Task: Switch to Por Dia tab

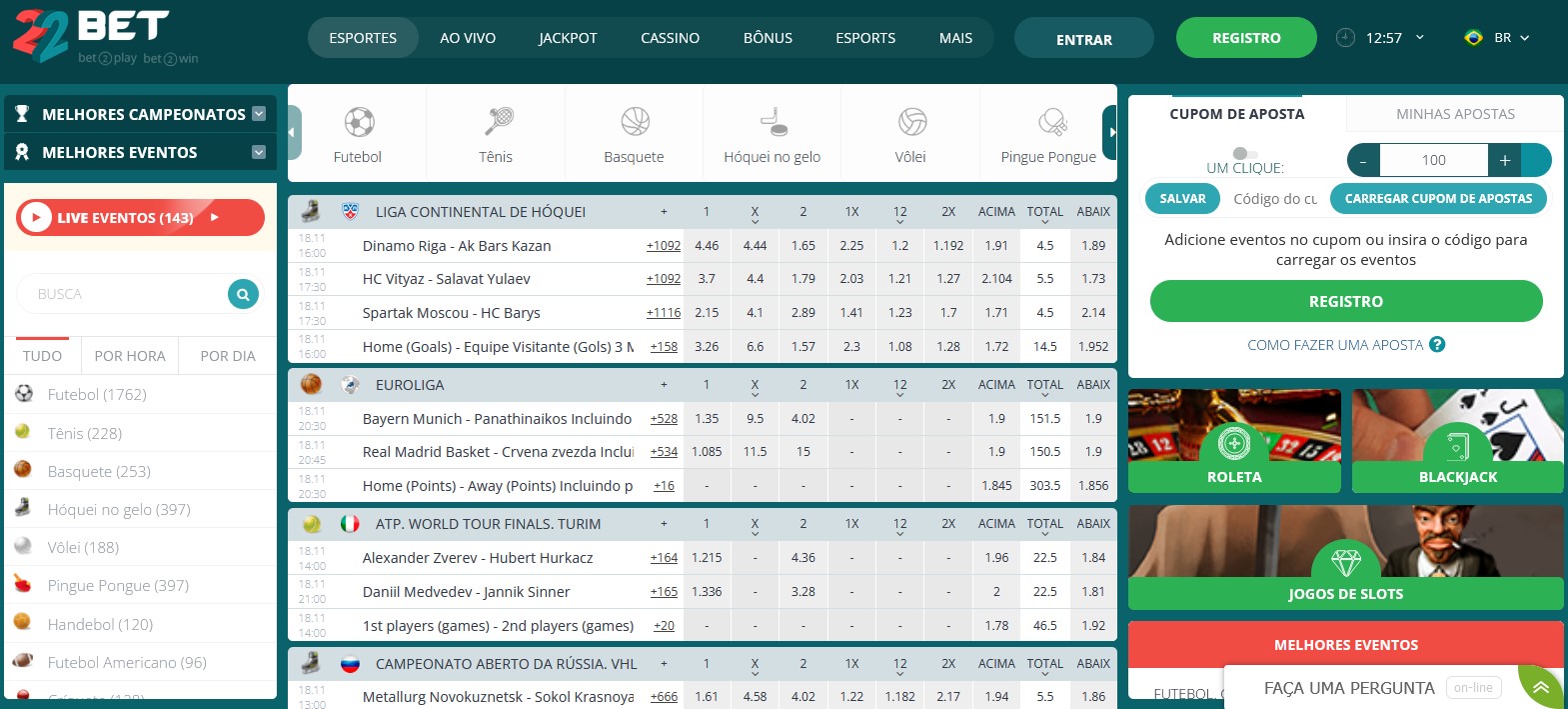Action: [x=228, y=356]
